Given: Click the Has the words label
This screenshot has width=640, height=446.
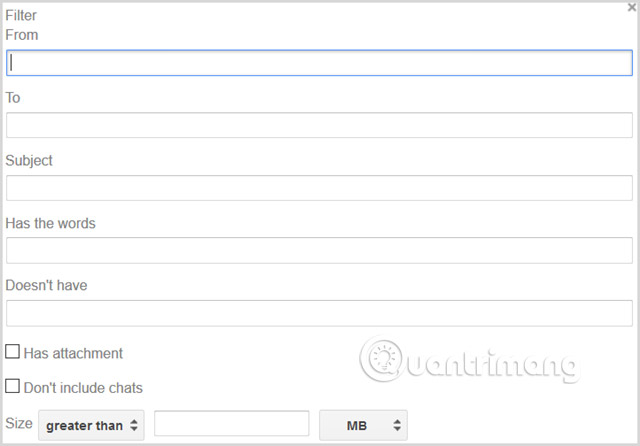Looking at the screenshot, I should (50, 223).
